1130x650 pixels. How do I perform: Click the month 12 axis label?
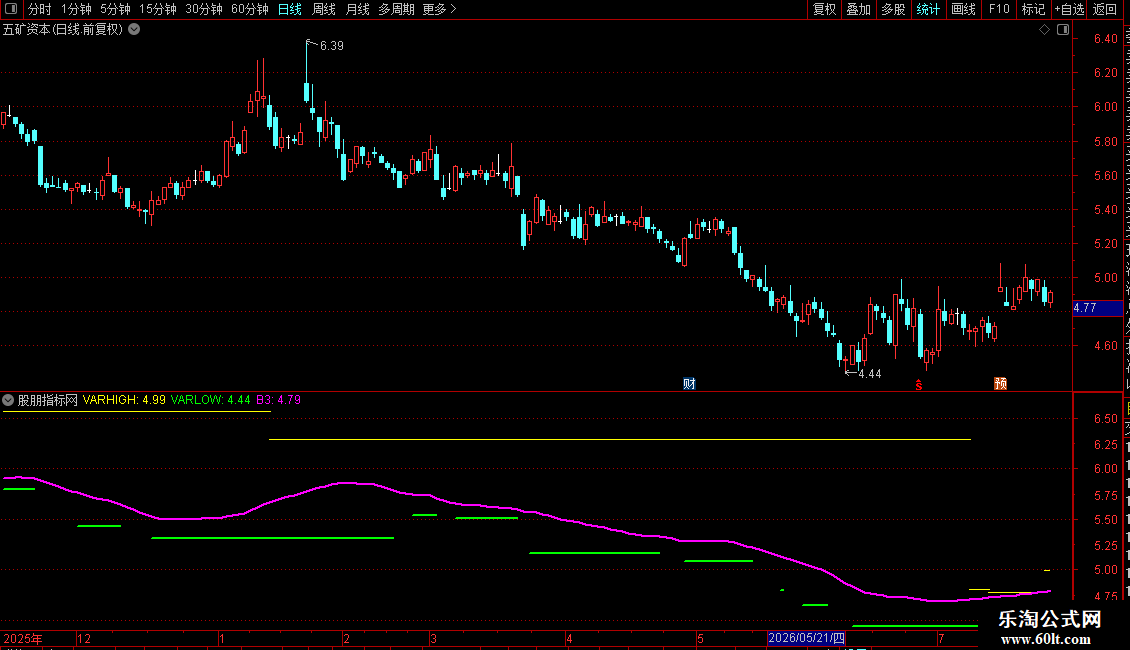[84, 639]
